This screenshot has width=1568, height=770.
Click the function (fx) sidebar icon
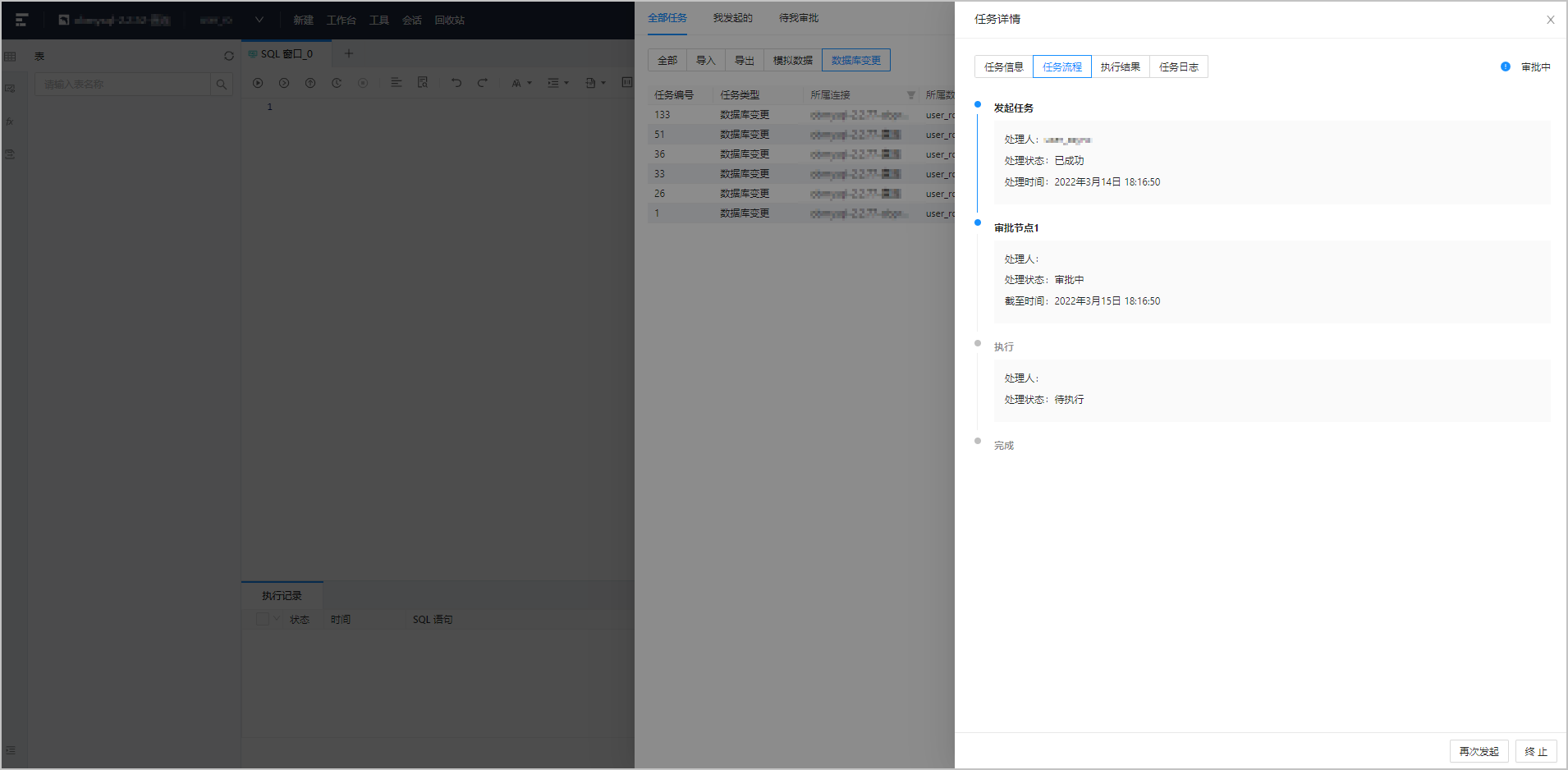click(11, 121)
